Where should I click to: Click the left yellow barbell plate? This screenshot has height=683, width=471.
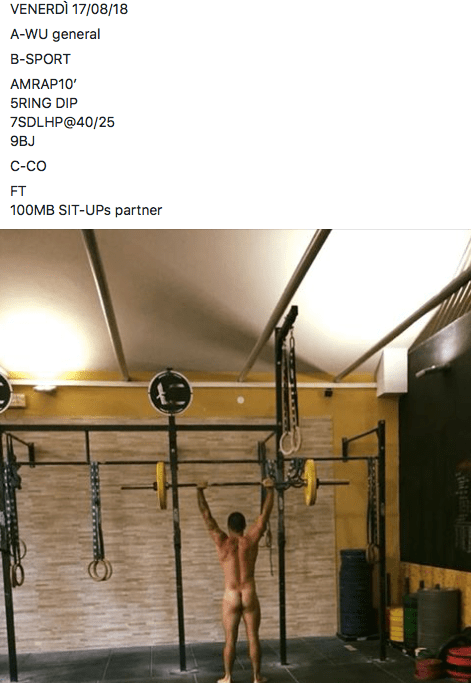(x=162, y=485)
